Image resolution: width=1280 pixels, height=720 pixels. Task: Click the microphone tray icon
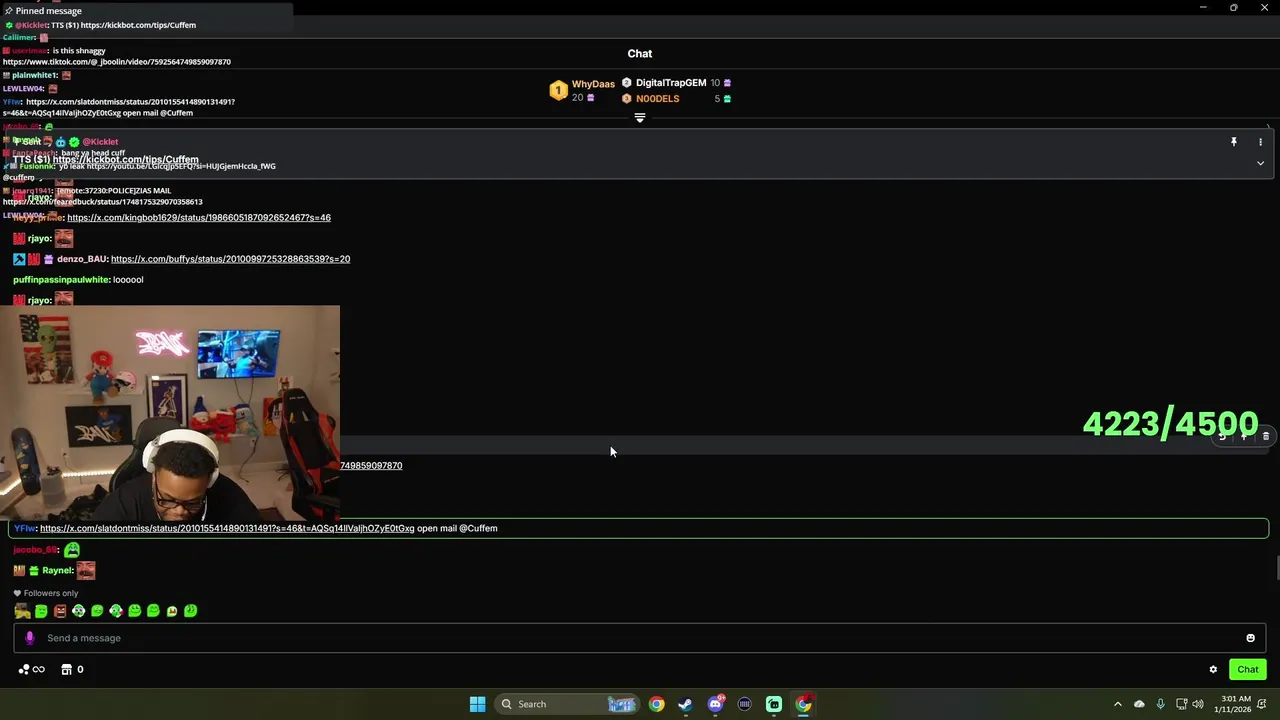pyautogui.click(x=1160, y=704)
